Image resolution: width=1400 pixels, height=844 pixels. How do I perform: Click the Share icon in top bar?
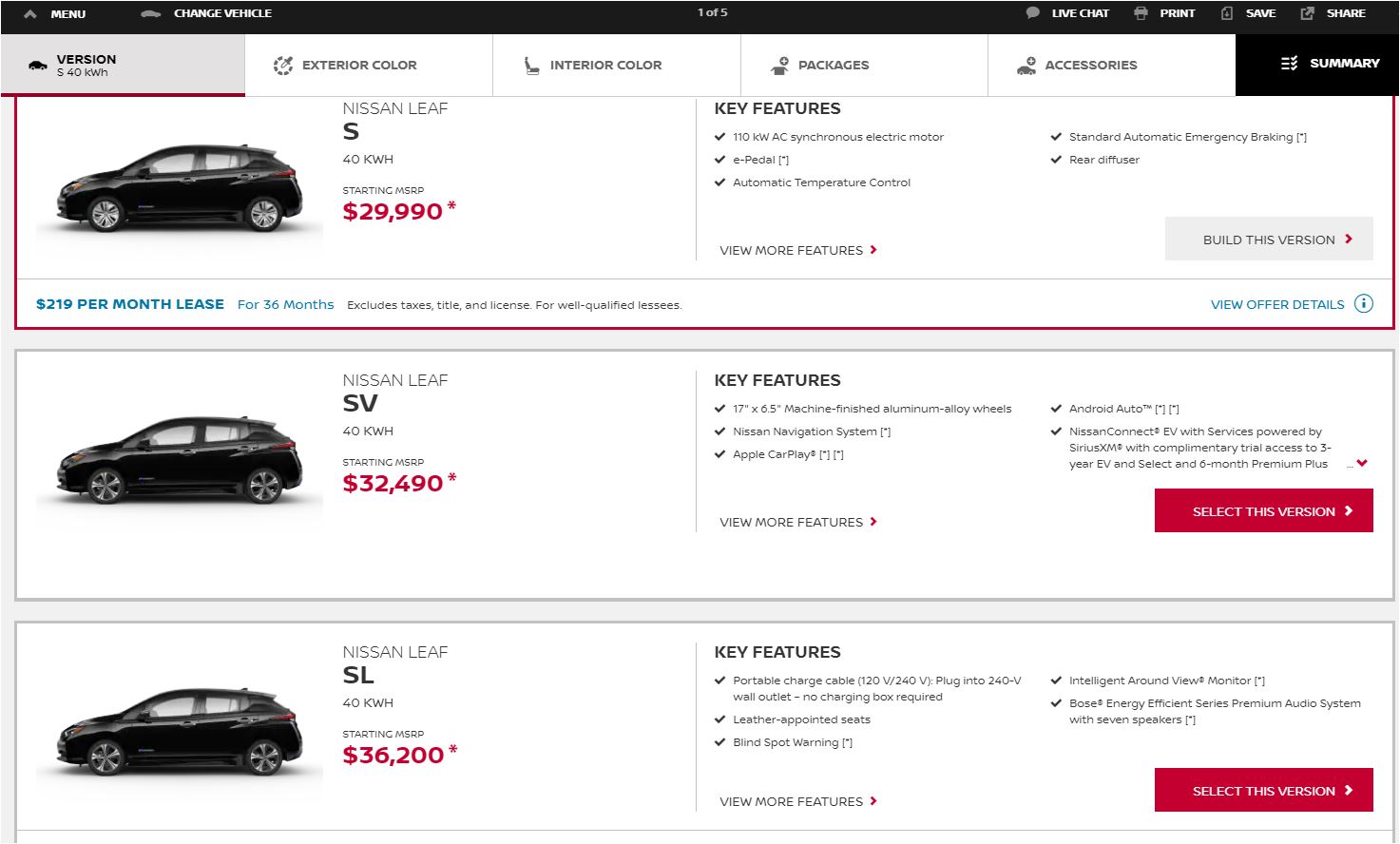(x=1307, y=13)
